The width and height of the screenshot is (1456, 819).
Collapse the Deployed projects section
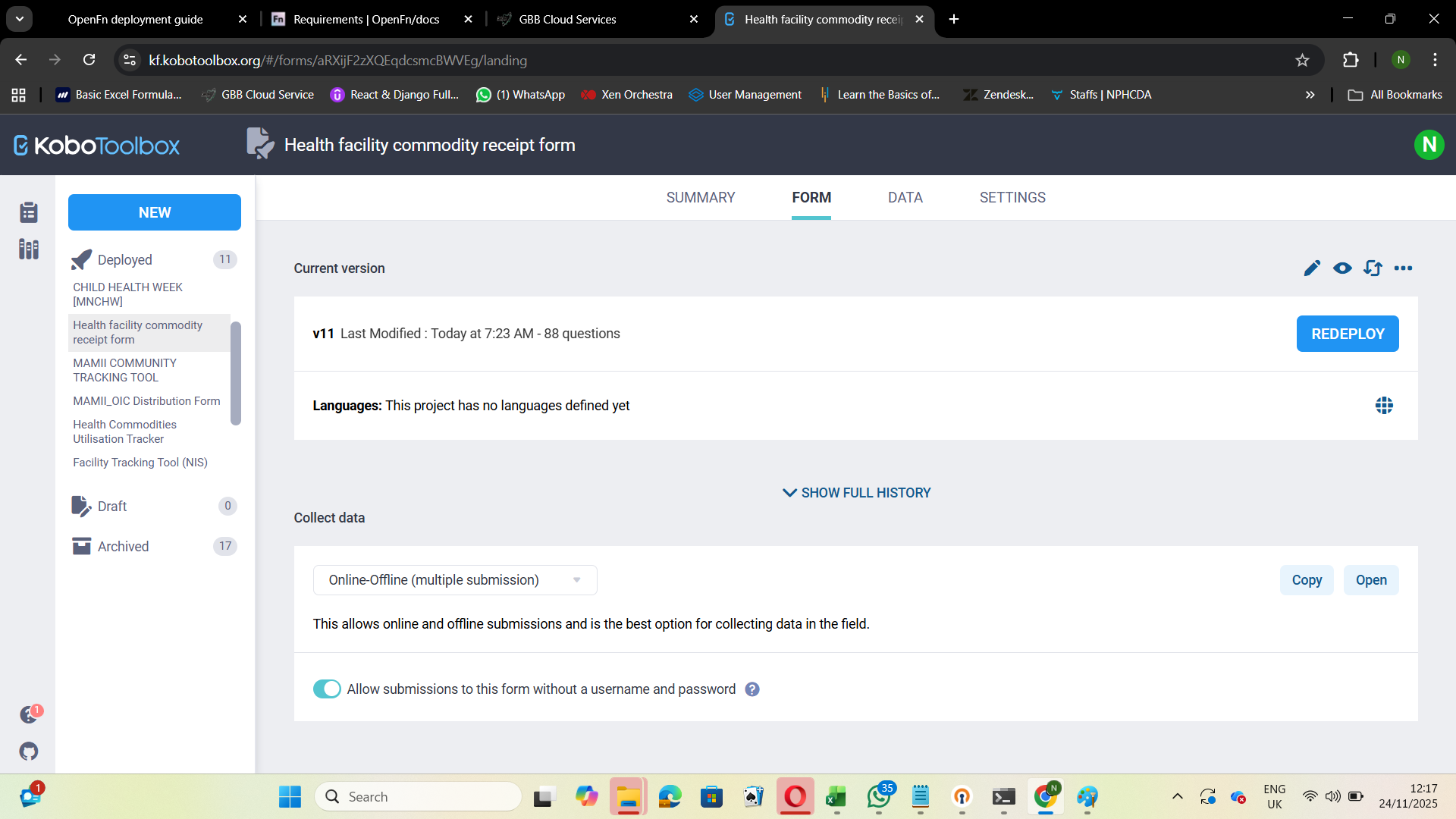click(125, 259)
